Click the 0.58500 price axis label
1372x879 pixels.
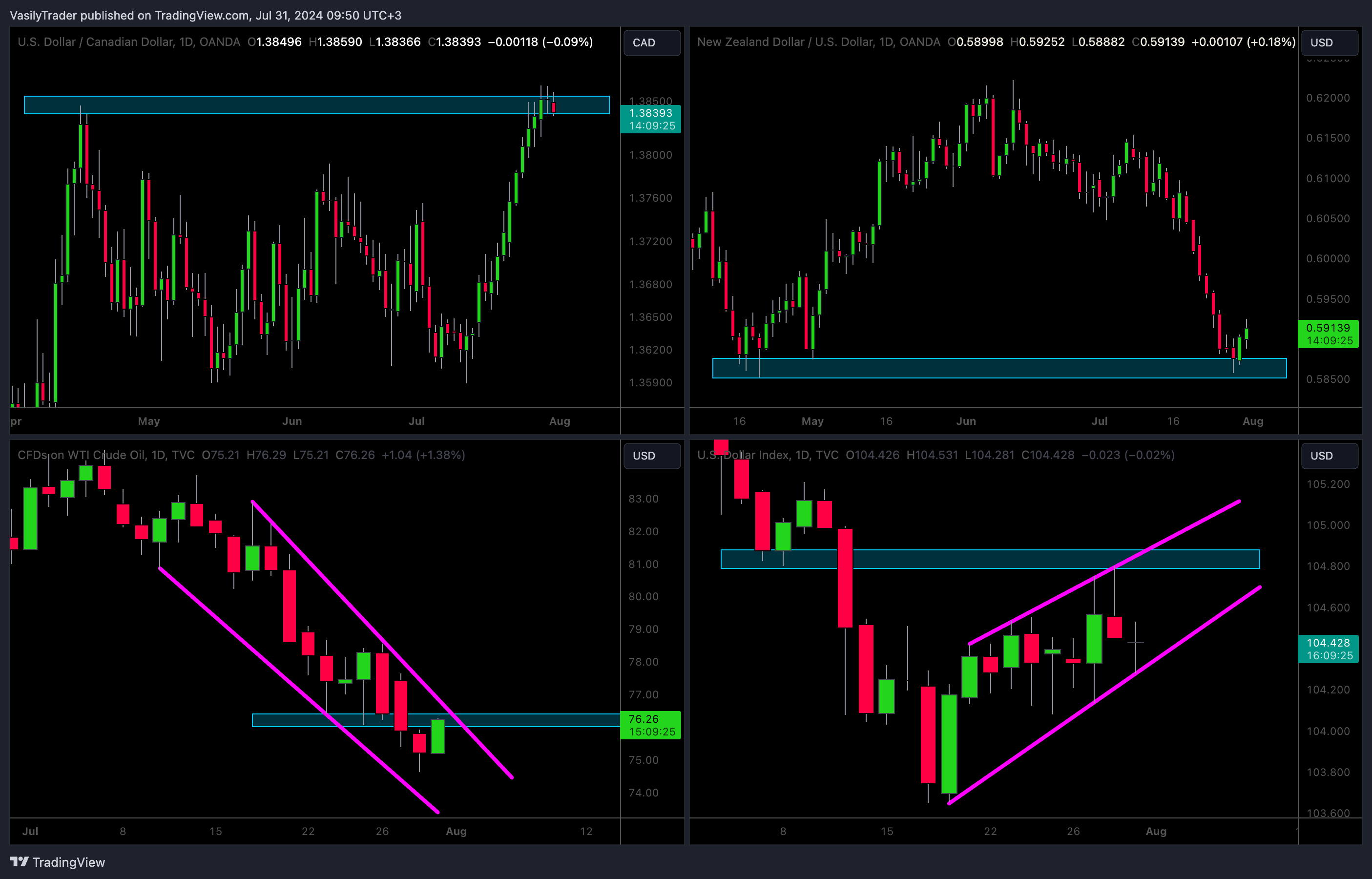pyautogui.click(x=1328, y=379)
